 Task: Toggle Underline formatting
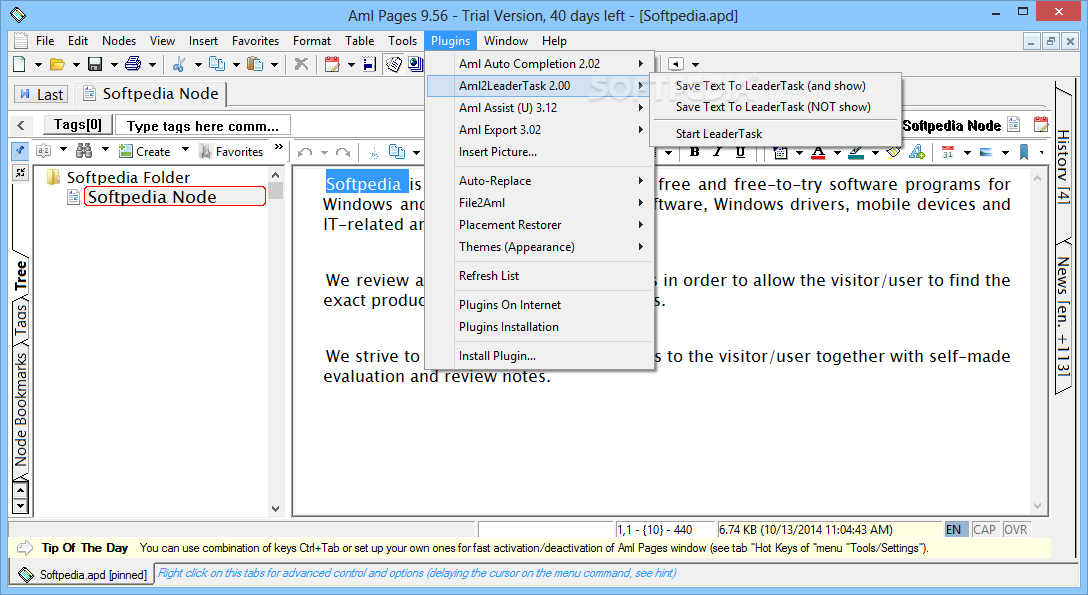coord(740,152)
